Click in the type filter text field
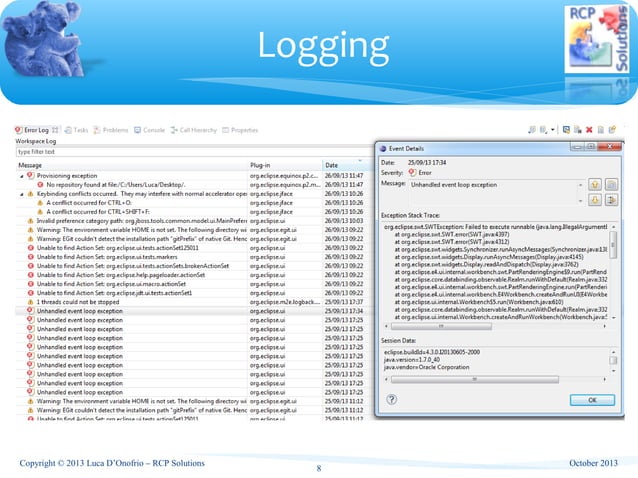The height and width of the screenshot is (478, 638). [x=194, y=152]
